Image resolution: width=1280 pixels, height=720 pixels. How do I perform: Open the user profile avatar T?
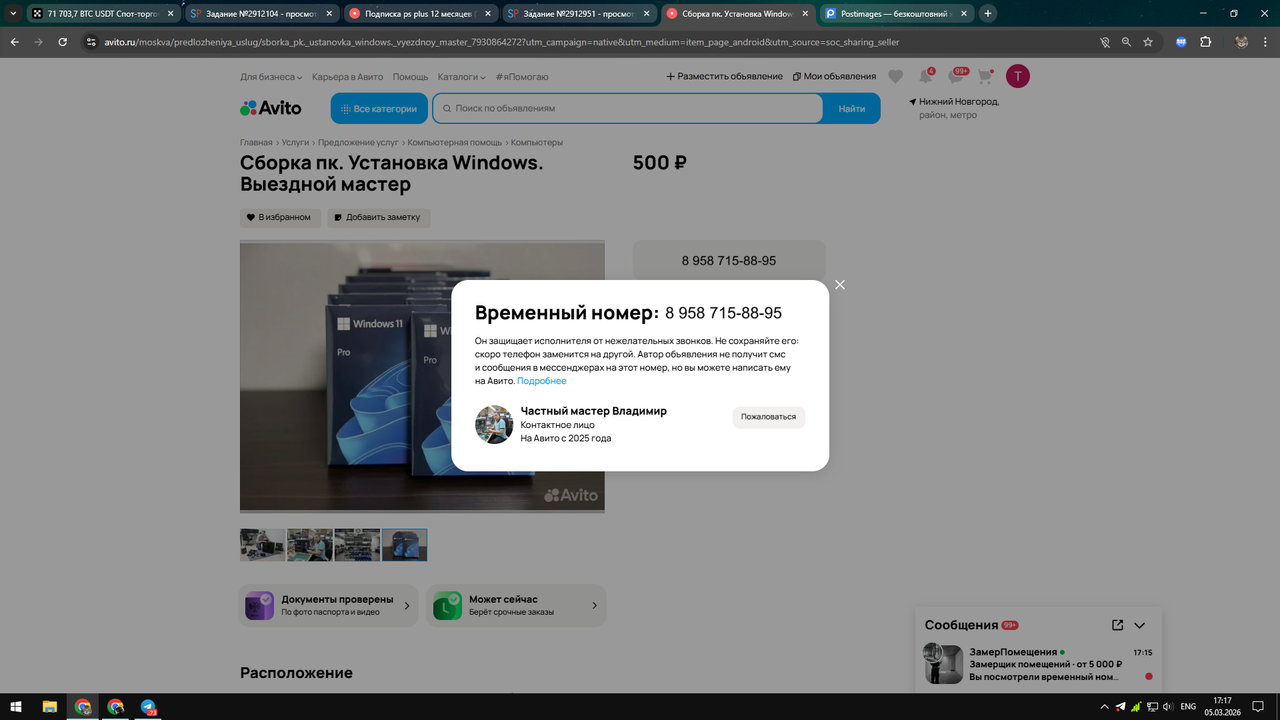1018,76
